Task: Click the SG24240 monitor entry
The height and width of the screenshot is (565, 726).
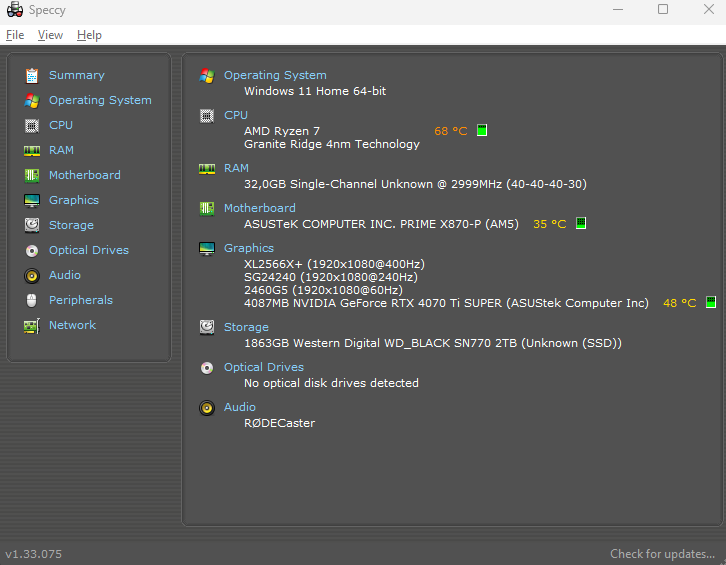Action: pyautogui.click(x=331, y=277)
